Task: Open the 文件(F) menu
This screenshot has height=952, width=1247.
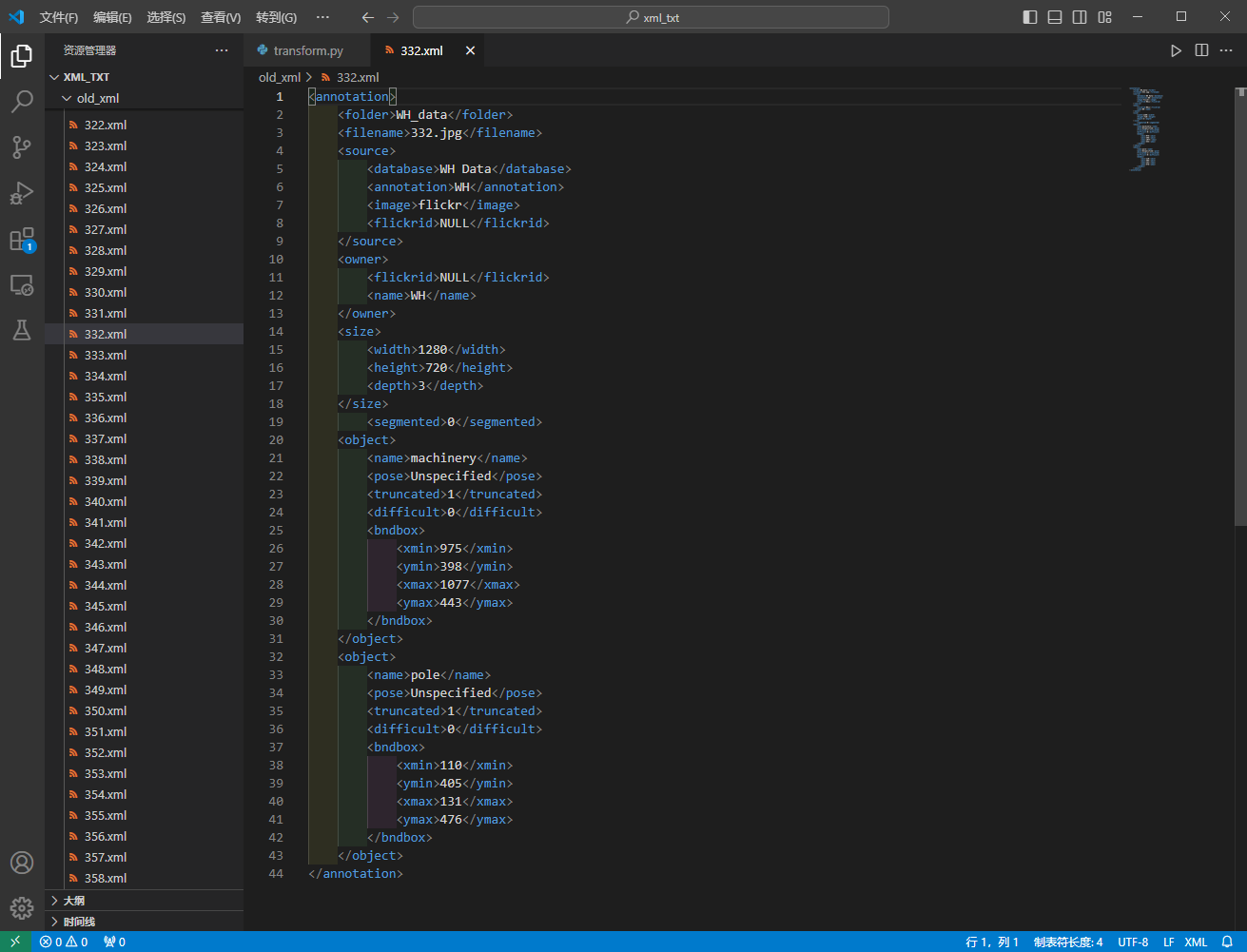Action: [59, 17]
